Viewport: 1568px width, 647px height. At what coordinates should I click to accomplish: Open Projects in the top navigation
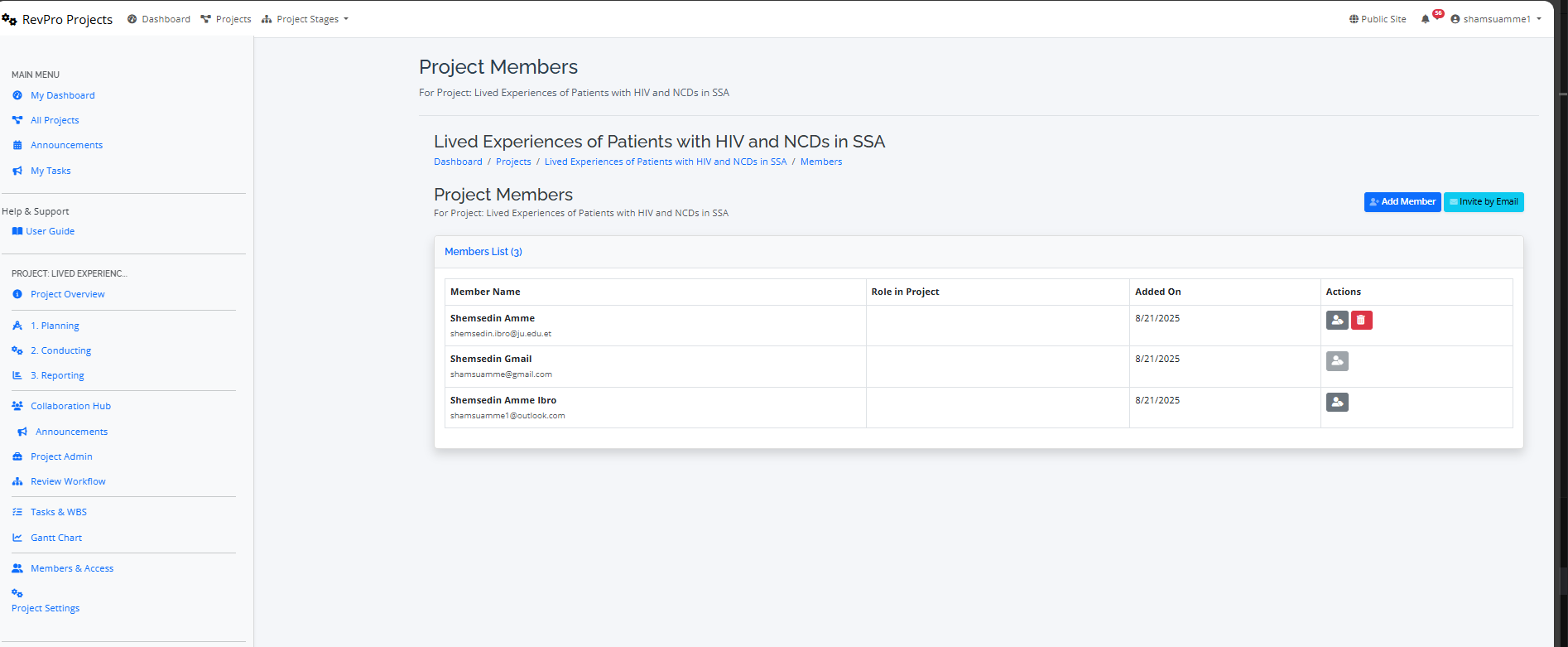(226, 19)
